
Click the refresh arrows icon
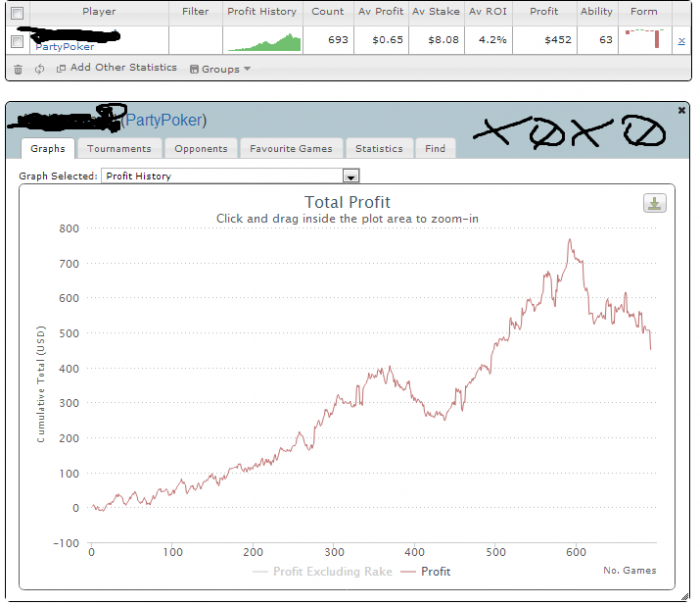pyautogui.click(x=40, y=69)
